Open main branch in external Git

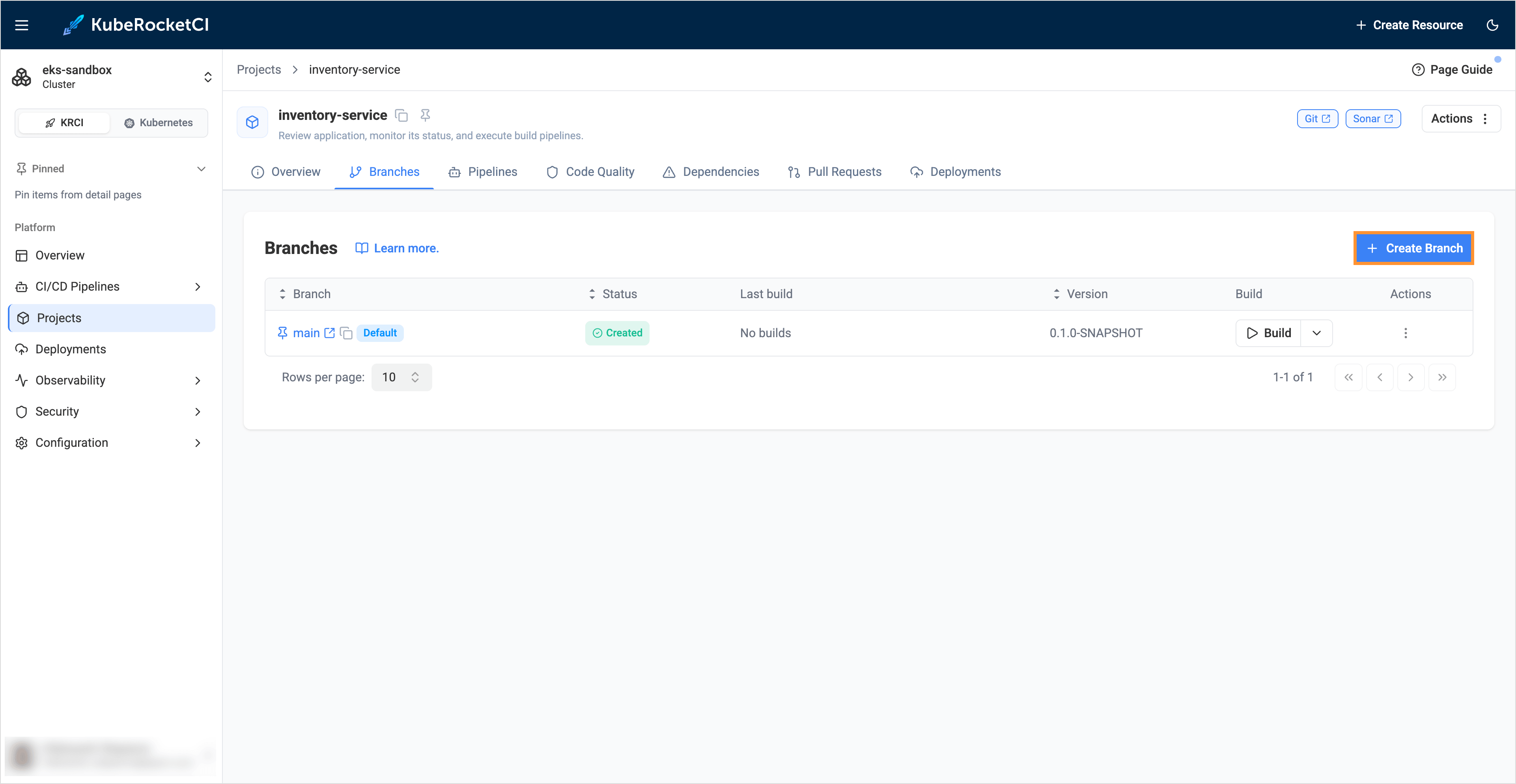click(x=330, y=333)
